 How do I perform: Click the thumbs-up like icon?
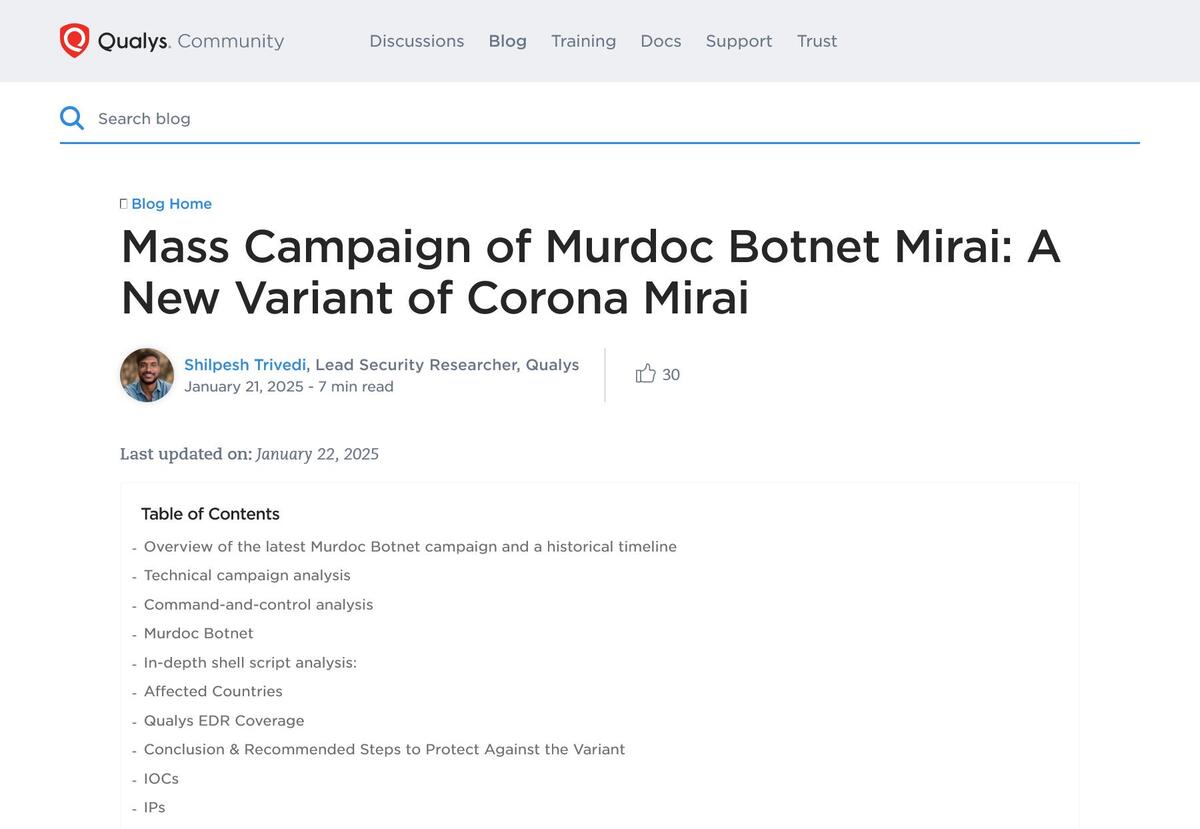pos(646,374)
